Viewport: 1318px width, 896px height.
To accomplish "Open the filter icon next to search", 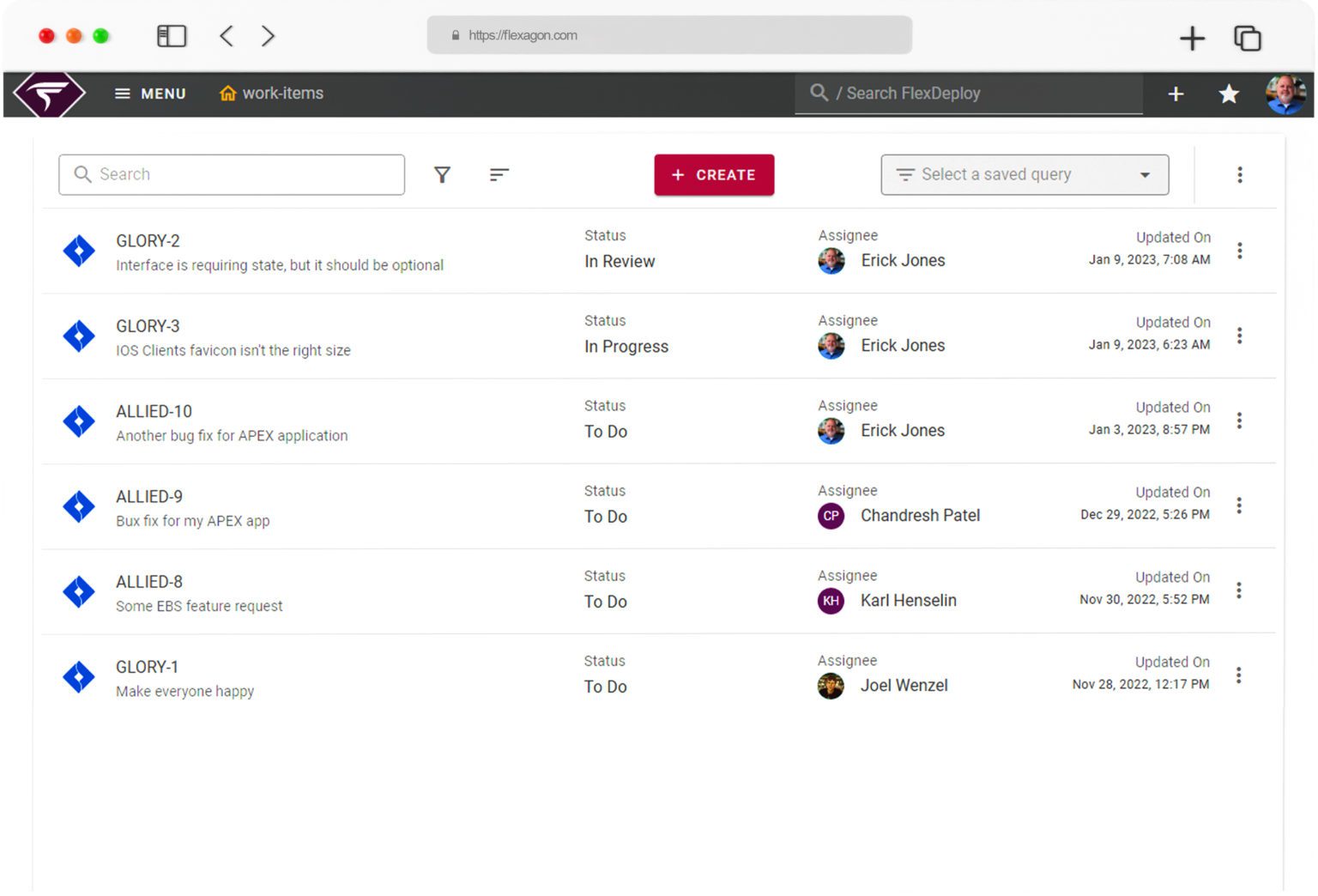I will 442,174.
